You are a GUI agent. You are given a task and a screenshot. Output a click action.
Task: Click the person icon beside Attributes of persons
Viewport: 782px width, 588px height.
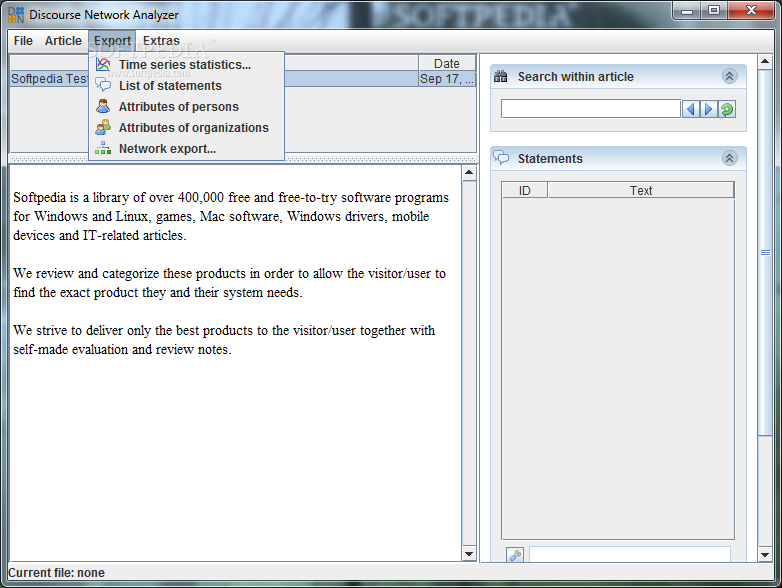point(103,106)
